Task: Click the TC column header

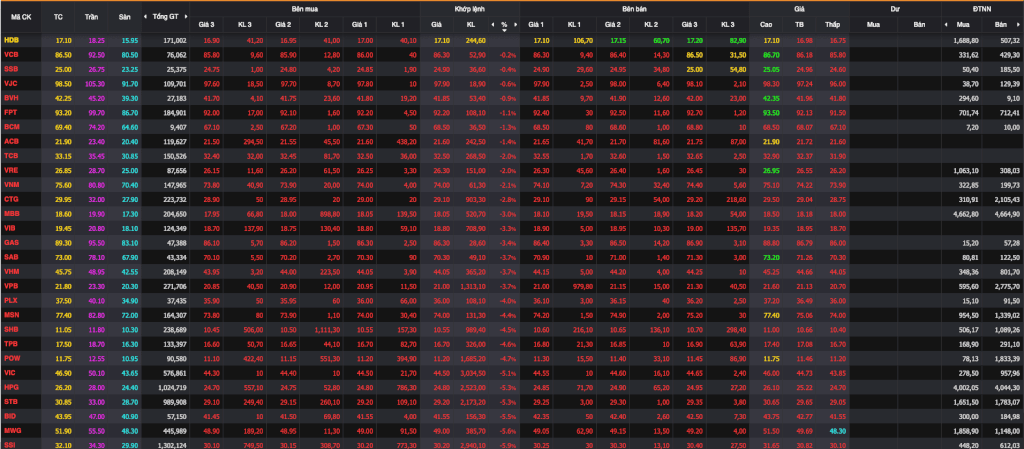Action: (x=58, y=16)
